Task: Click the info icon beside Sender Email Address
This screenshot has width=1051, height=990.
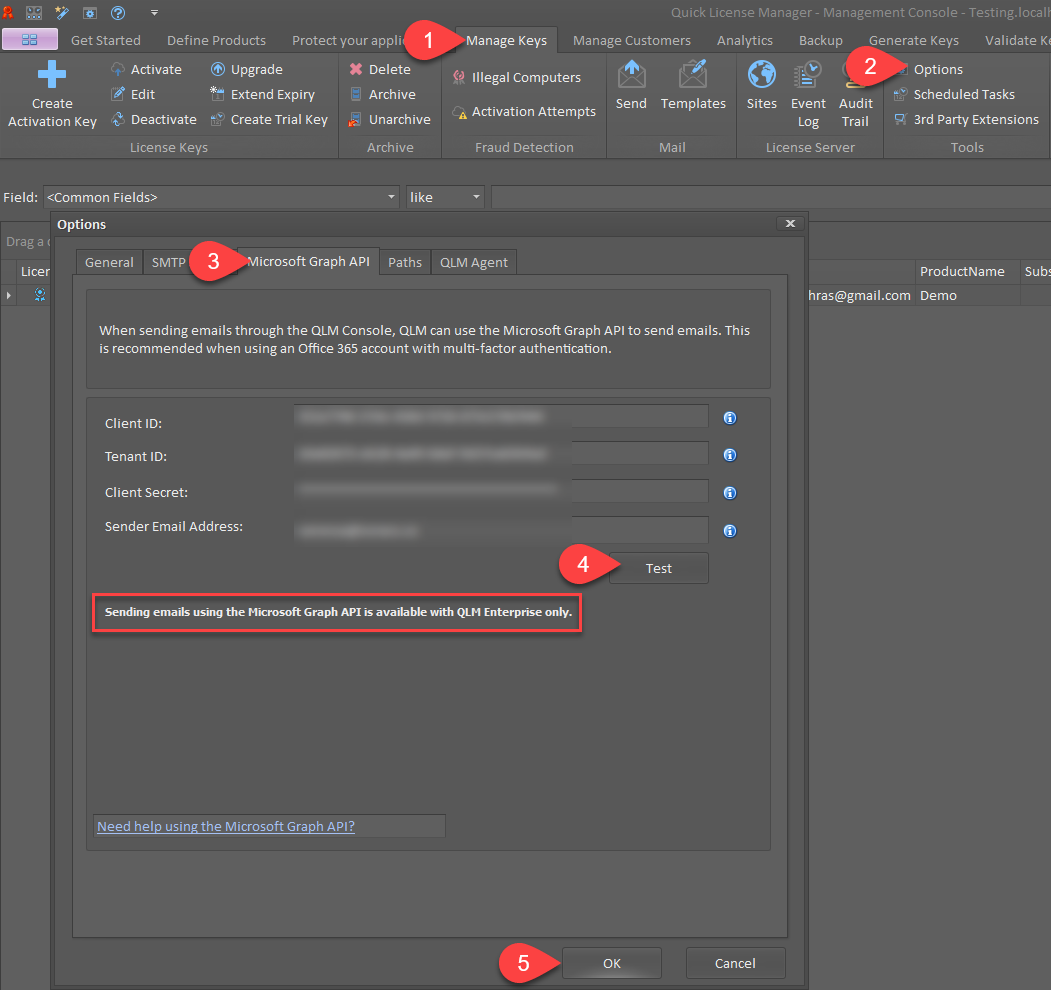Action: (730, 531)
